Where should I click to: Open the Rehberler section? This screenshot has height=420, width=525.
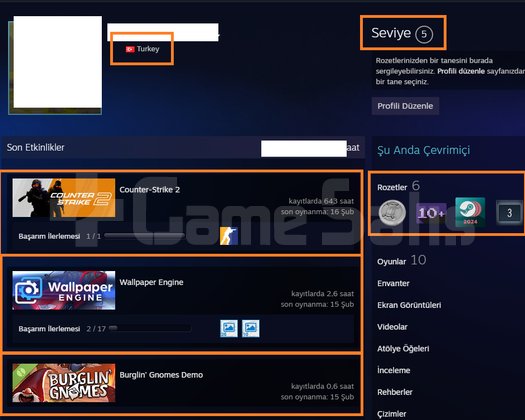[395, 392]
